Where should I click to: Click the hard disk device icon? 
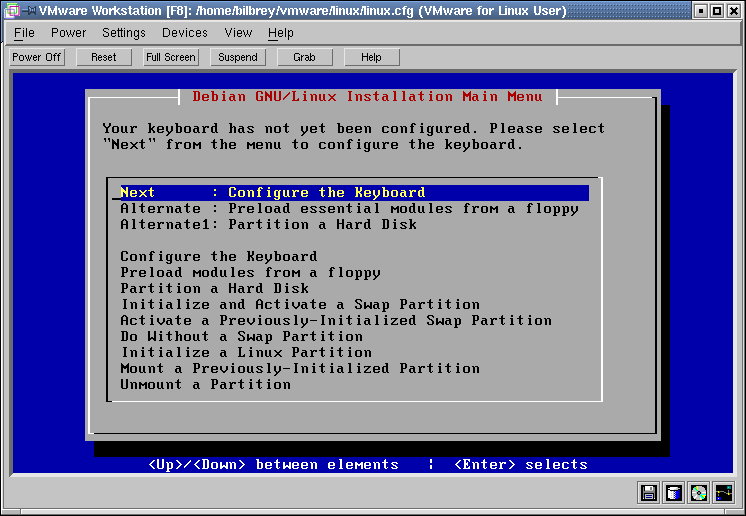point(674,493)
